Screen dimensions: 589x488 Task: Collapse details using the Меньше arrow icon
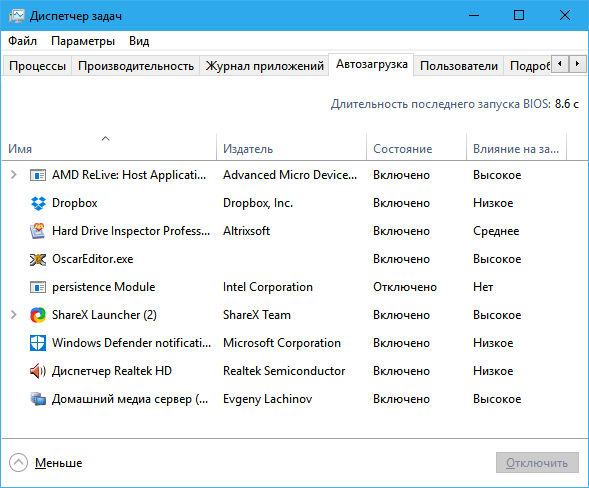click(18, 462)
